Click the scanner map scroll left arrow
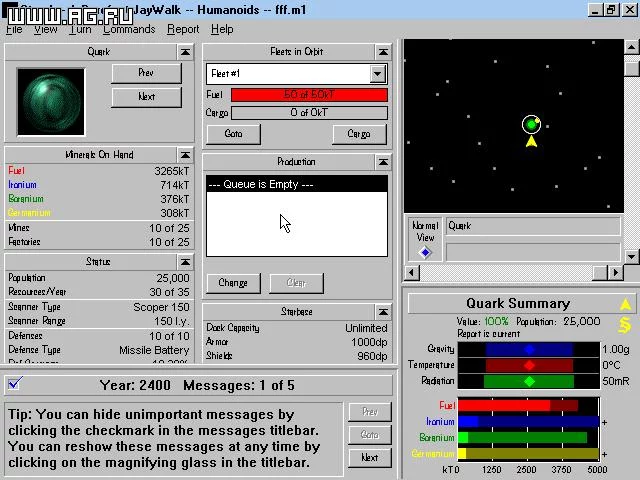 [x=411, y=272]
